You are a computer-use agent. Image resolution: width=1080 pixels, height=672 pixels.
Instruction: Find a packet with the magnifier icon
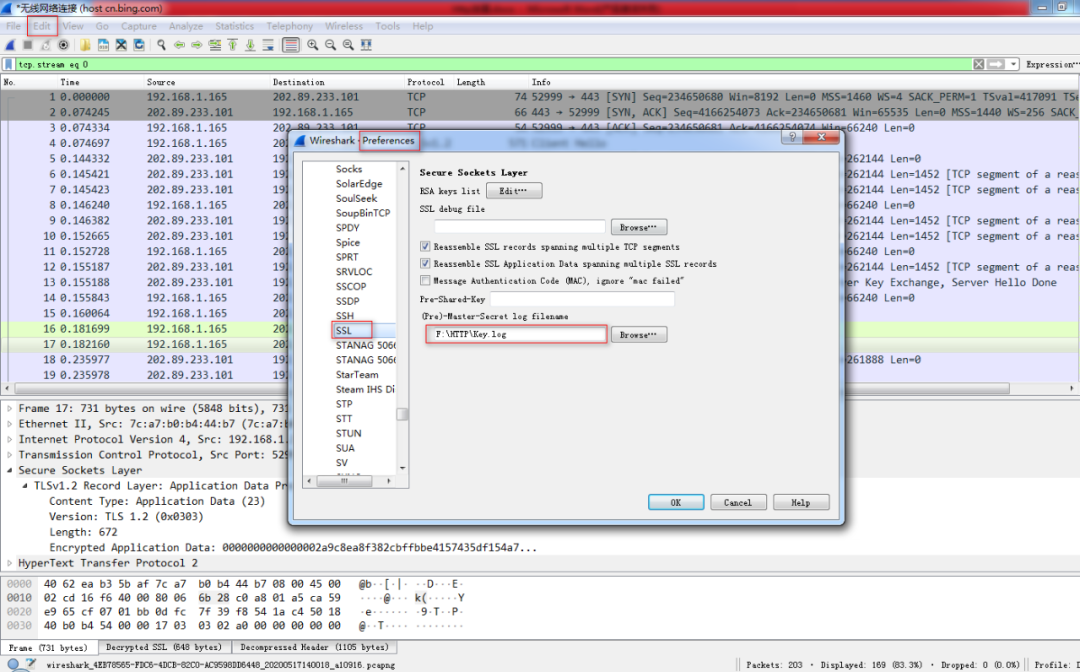[161, 45]
